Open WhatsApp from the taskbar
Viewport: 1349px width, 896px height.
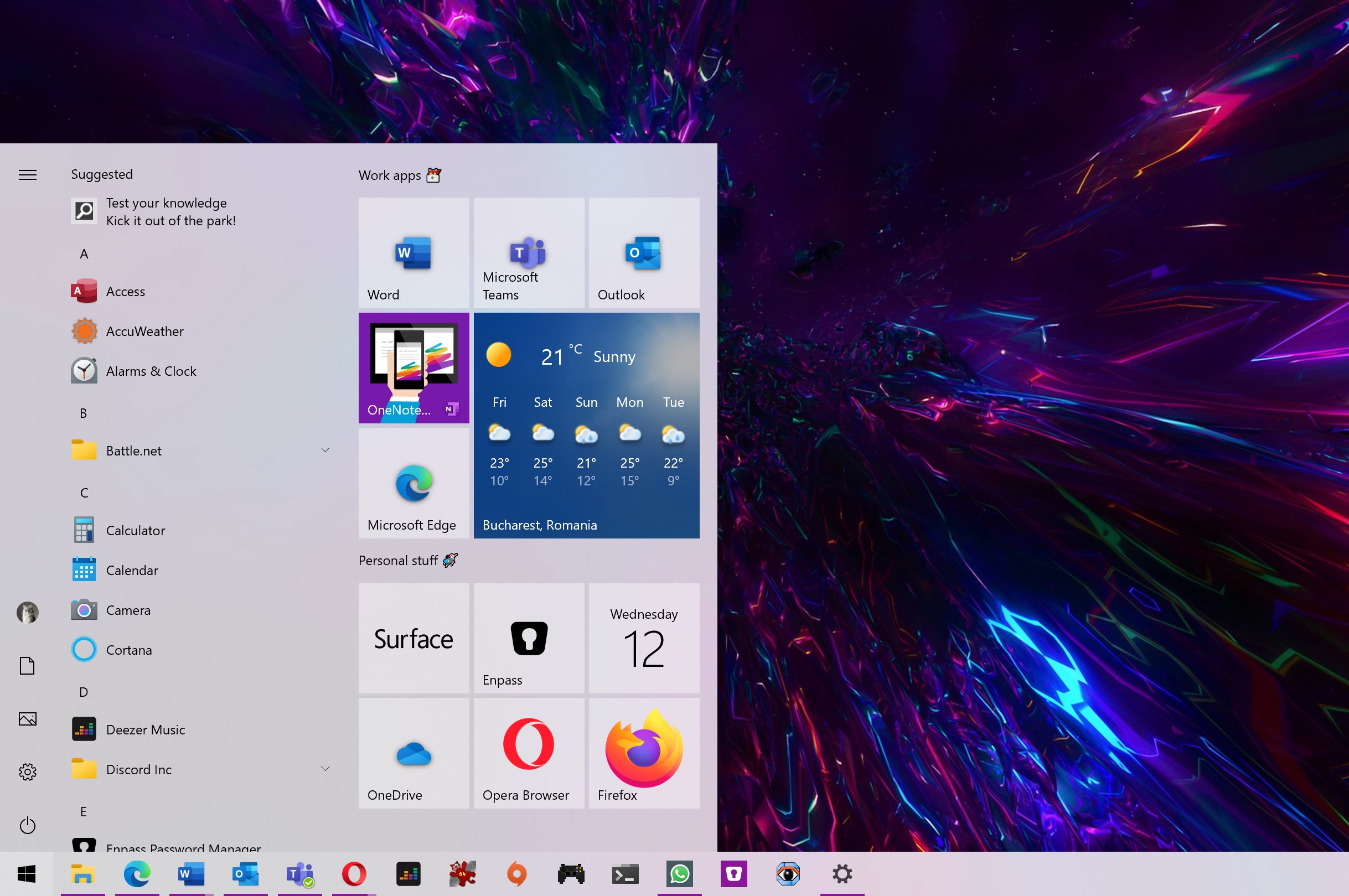(x=680, y=874)
